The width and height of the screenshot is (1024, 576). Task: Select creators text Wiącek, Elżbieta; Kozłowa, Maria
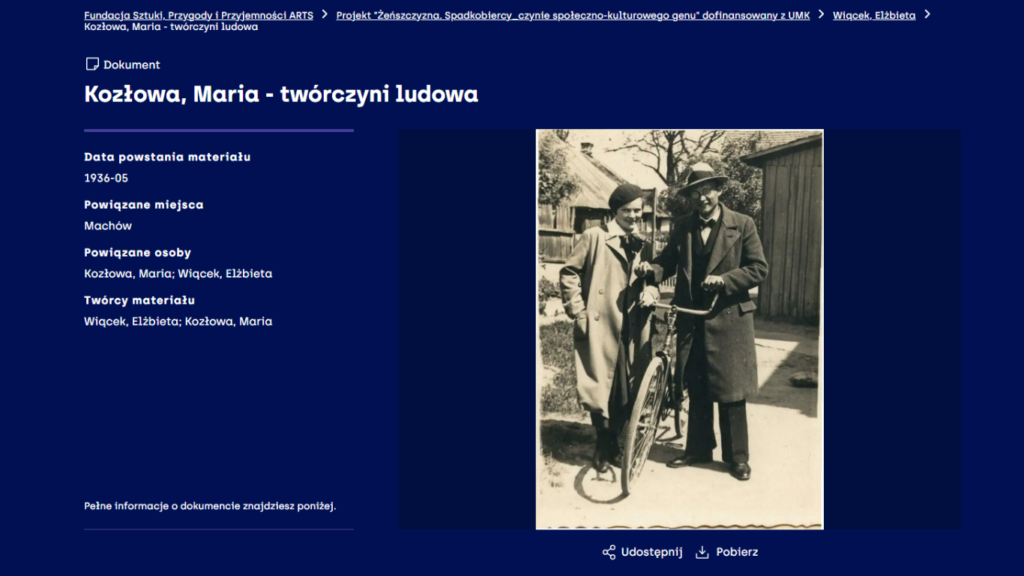[178, 321]
